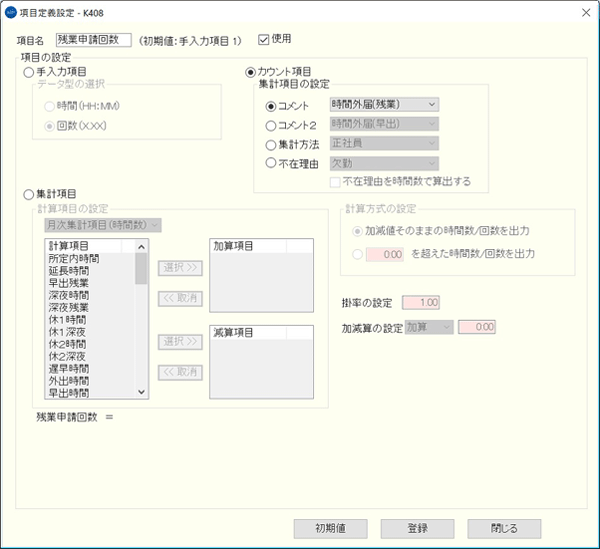Screen dimensions: 600x549
Task: Choose the 集計方法 radio option
Action: tap(270, 144)
